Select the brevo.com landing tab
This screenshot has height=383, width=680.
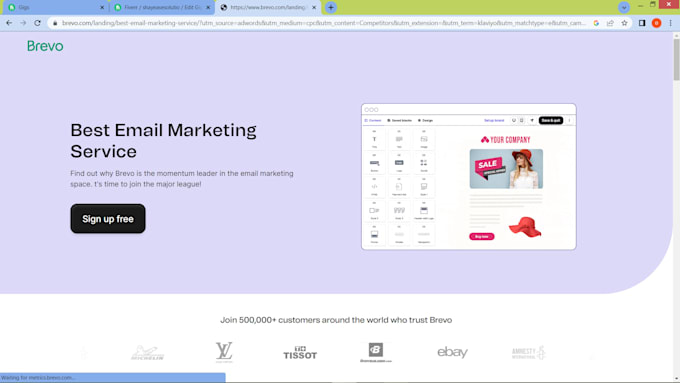click(268, 7)
